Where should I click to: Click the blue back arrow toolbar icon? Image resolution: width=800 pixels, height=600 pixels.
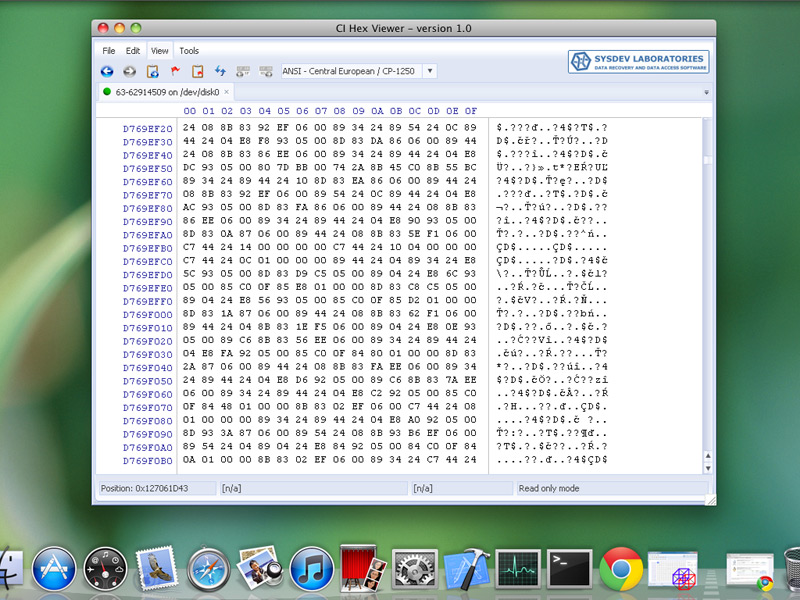coord(107,71)
